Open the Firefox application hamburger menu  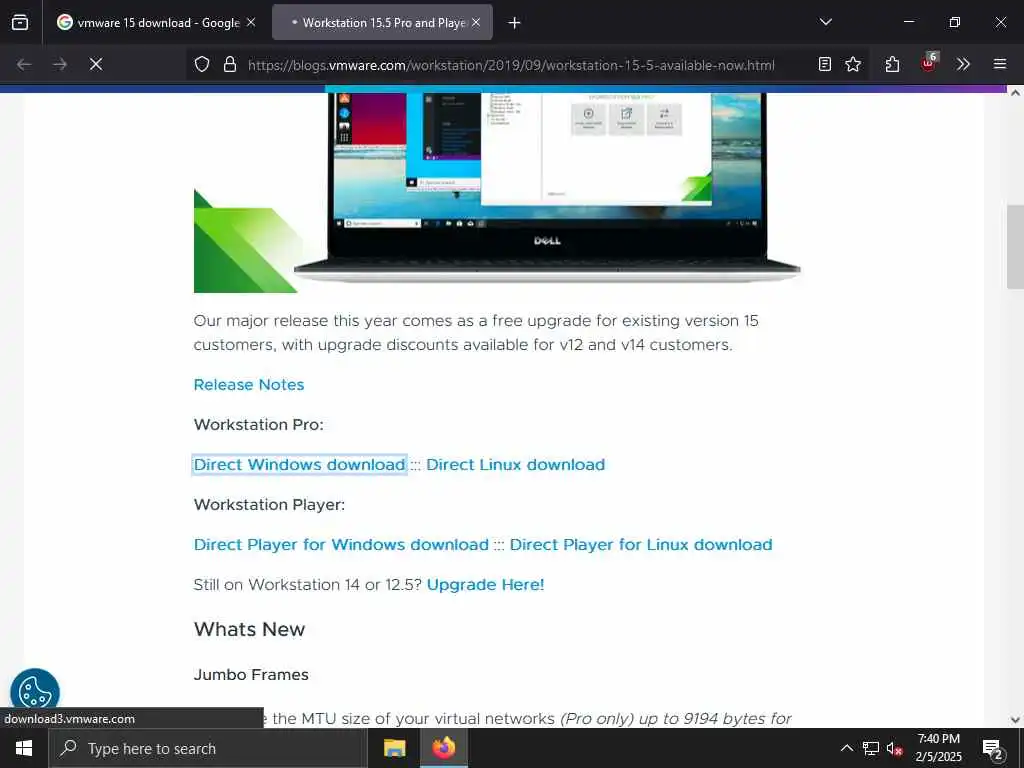click(1000, 64)
